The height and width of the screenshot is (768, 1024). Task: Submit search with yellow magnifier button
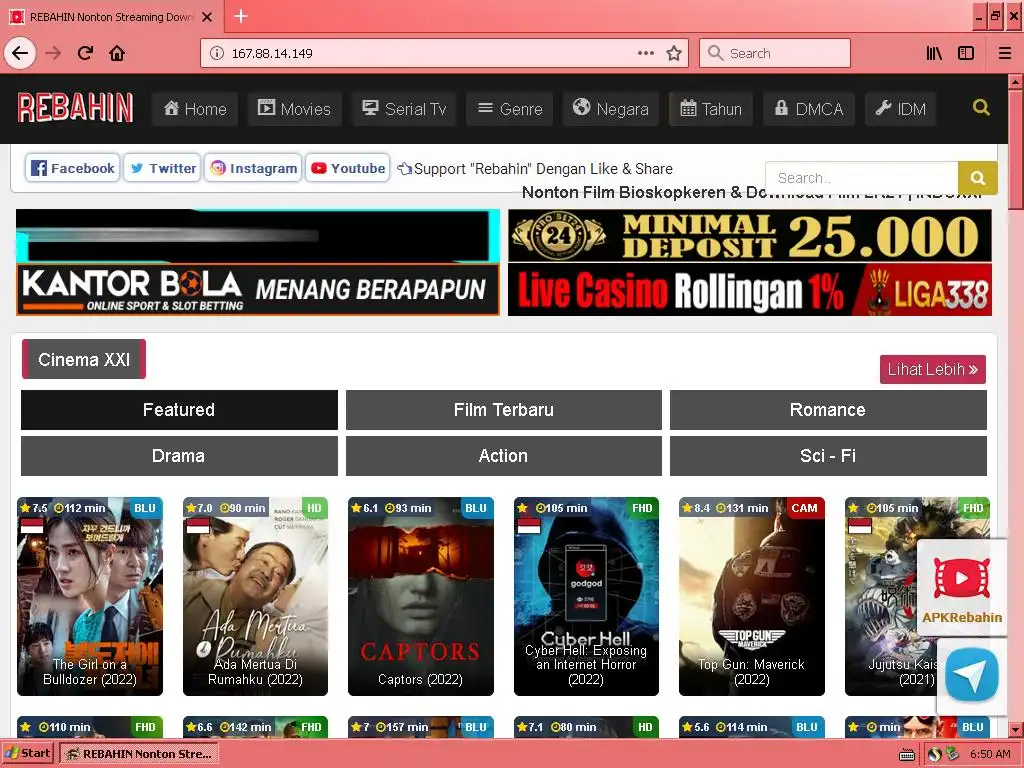[978, 178]
